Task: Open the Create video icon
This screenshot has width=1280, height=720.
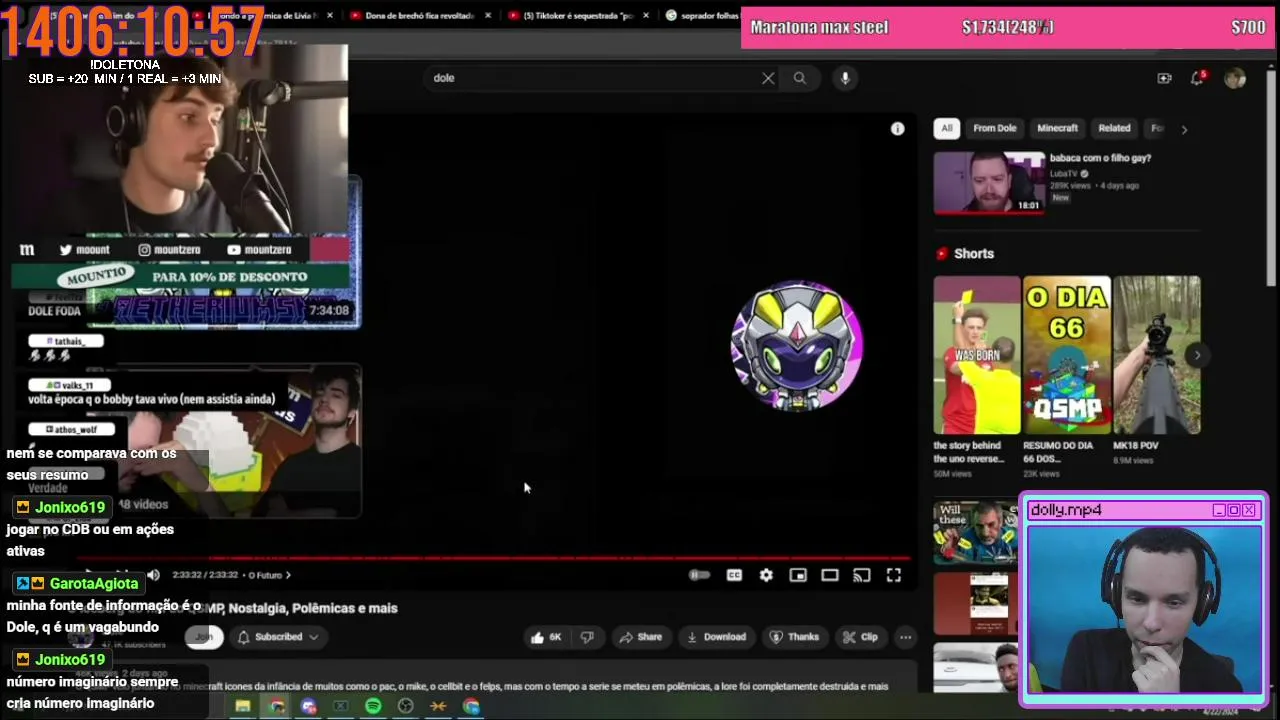Action: pos(1164,78)
